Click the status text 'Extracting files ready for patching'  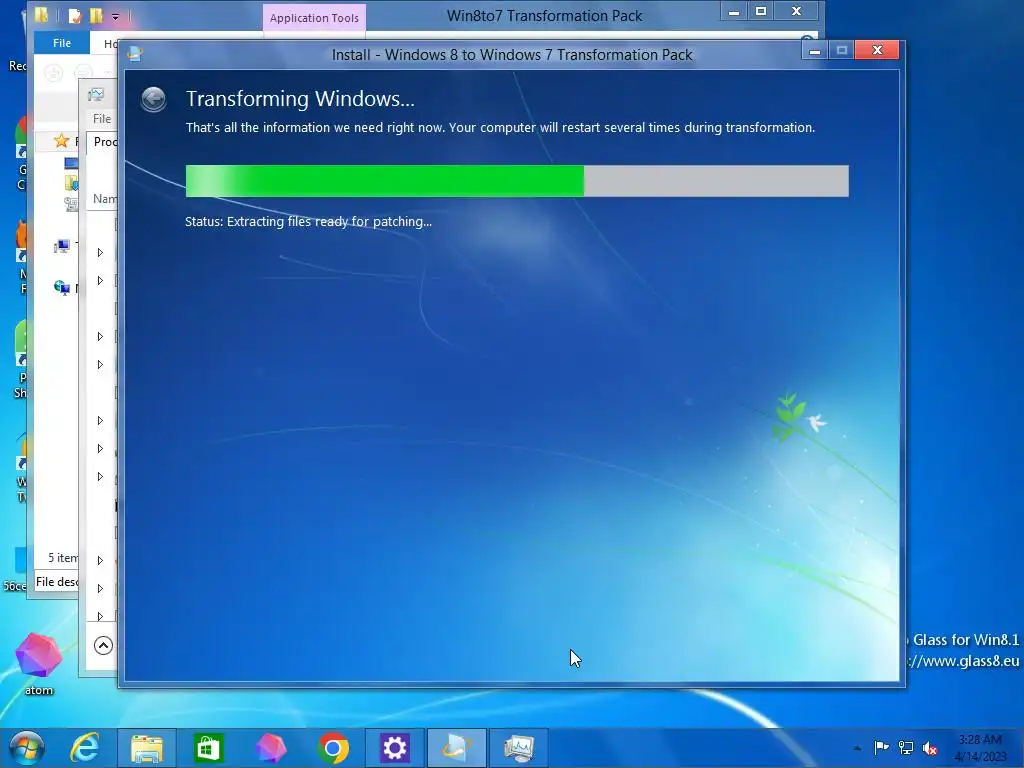pyautogui.click(x=329, y=221)
